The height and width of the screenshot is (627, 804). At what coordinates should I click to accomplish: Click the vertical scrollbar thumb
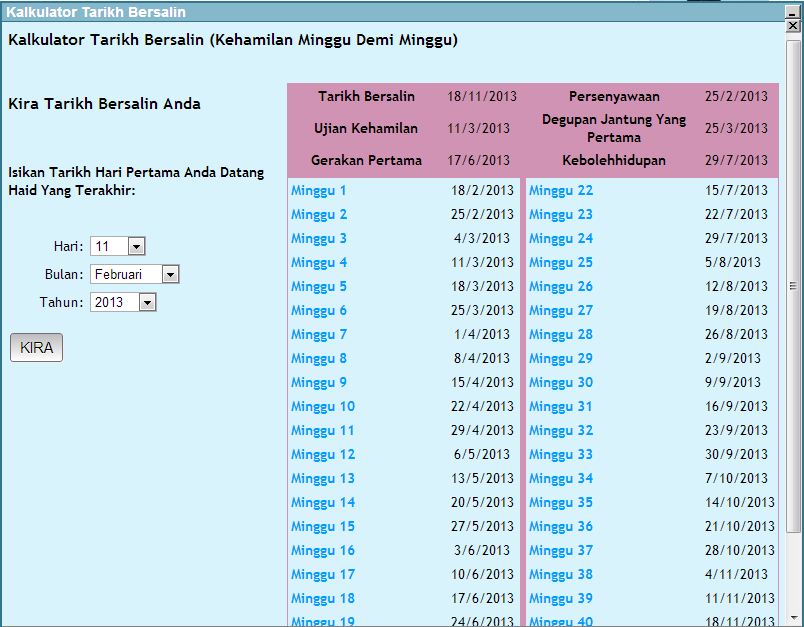point(793,286)
